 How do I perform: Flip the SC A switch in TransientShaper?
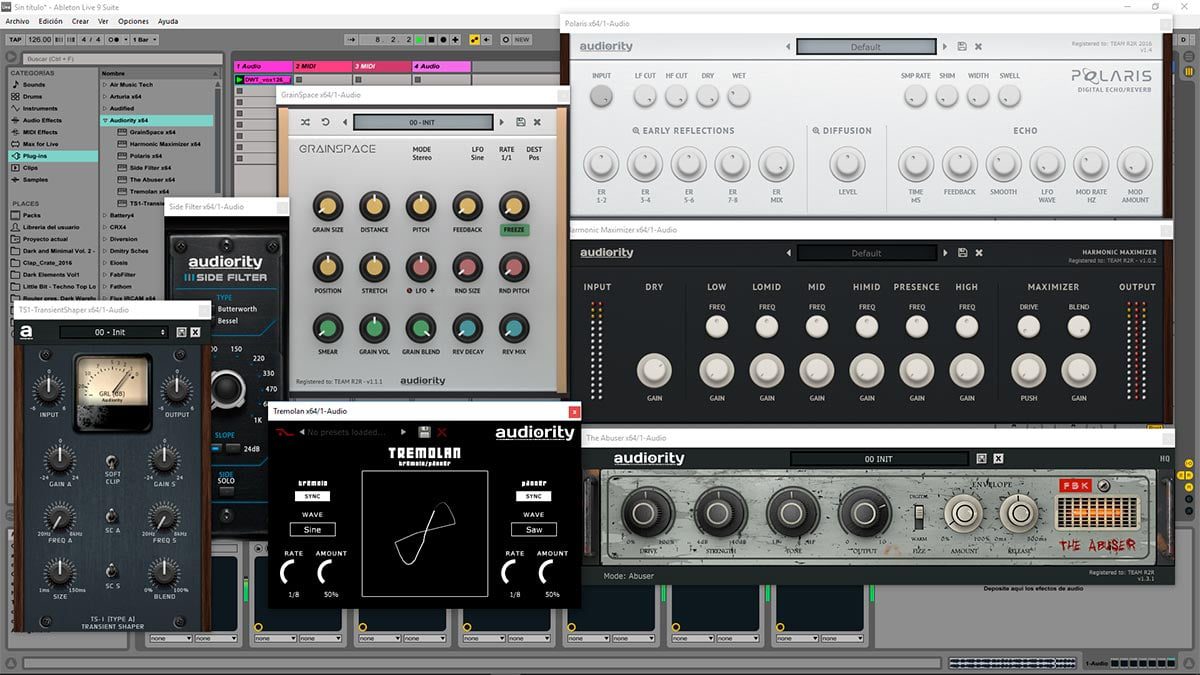[112, 517]
